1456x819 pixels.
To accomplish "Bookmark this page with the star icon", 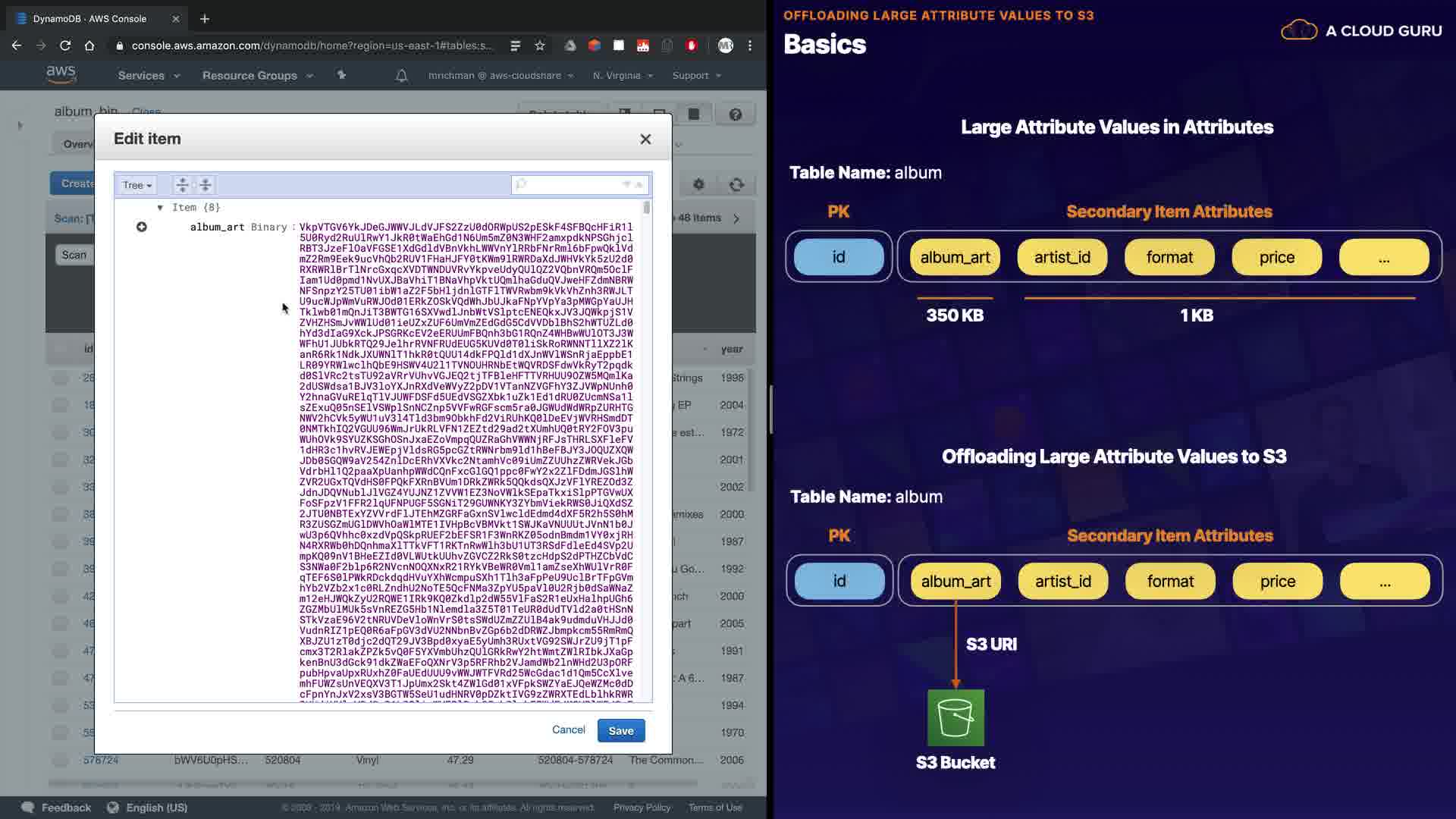I will (x=540, y=45).
